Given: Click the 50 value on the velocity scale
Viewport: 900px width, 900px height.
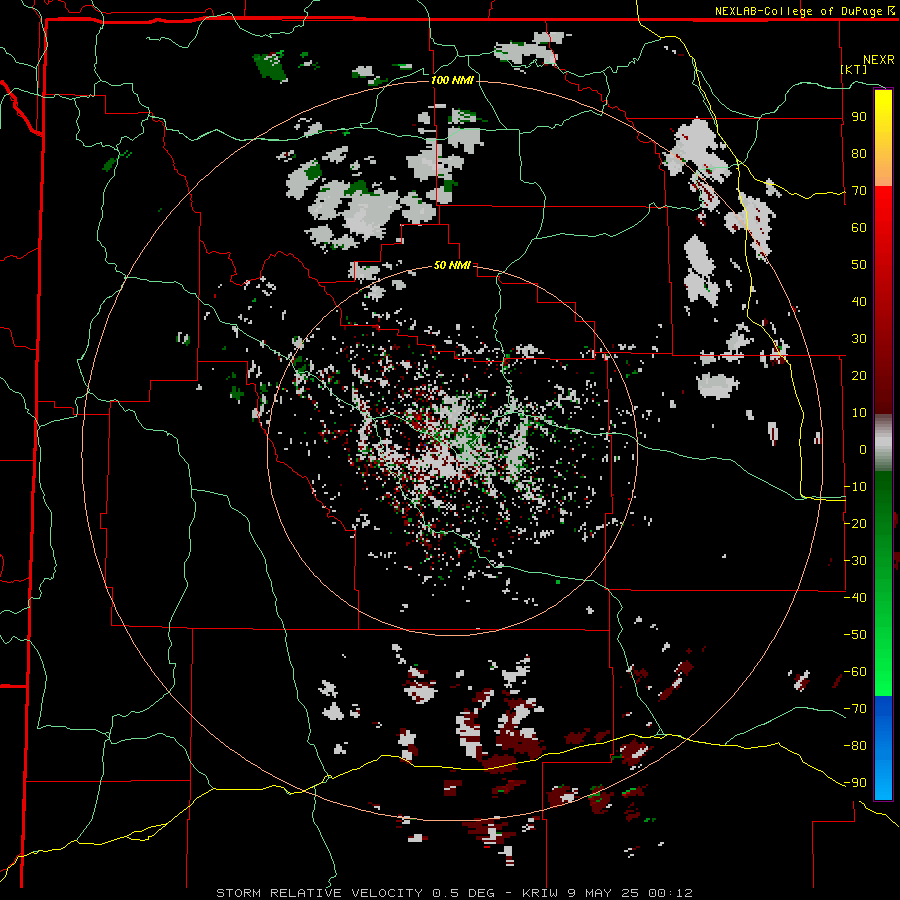Looking at the screenshot, I should click(x=859, y=265).
